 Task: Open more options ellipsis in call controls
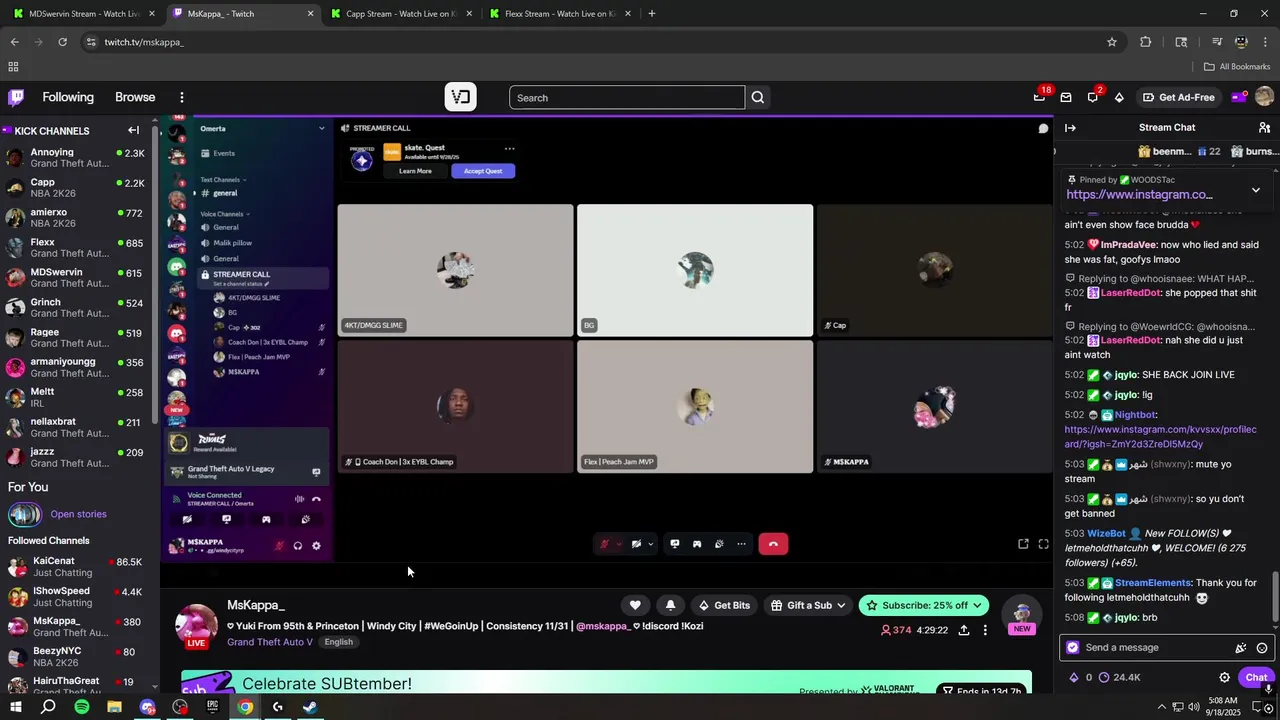[741, 544]
